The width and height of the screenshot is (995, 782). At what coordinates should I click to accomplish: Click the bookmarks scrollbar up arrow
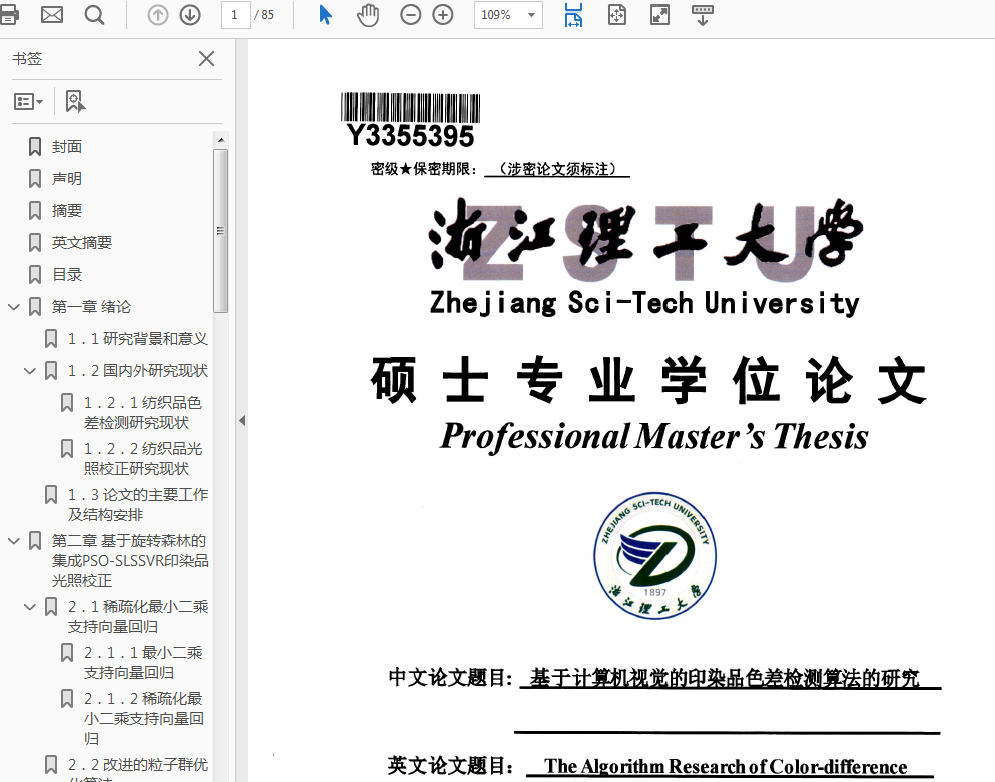(220, 140)
